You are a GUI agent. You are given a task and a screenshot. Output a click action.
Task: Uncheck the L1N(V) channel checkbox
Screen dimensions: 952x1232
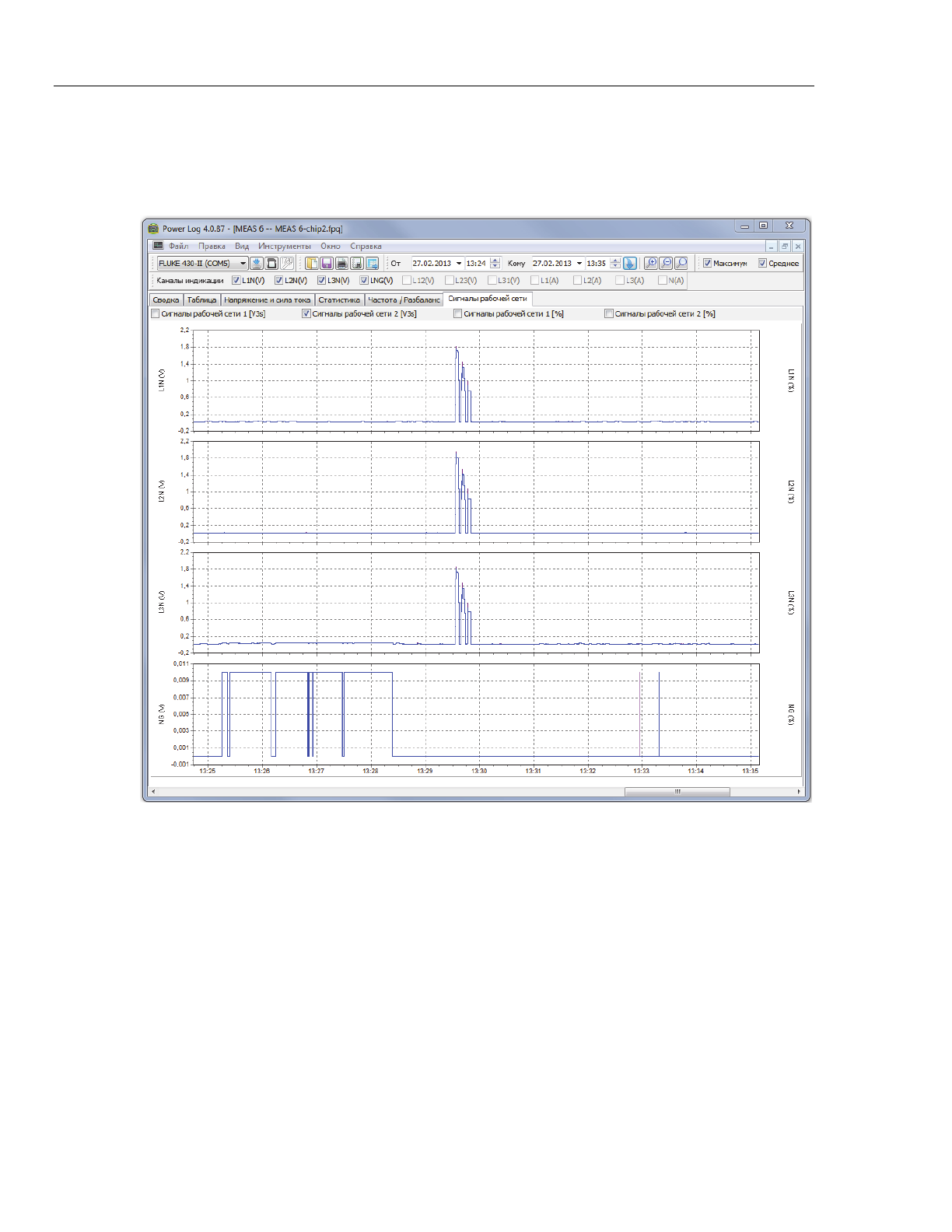236,281
